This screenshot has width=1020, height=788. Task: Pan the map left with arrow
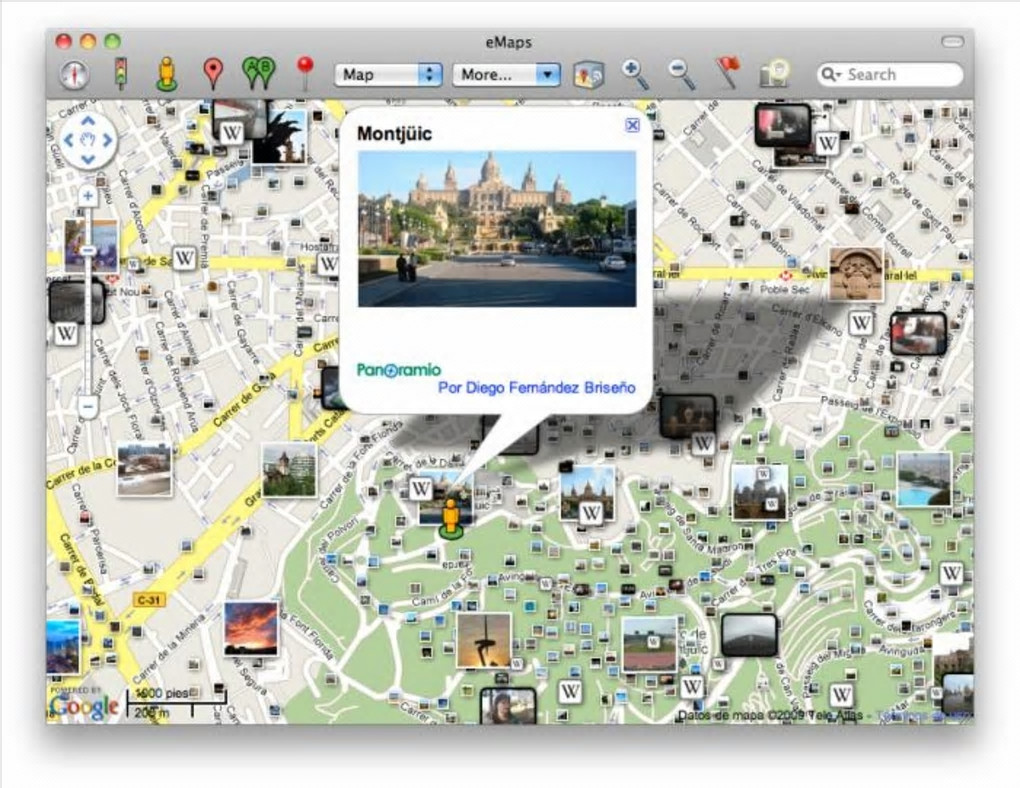pos(69,140)
